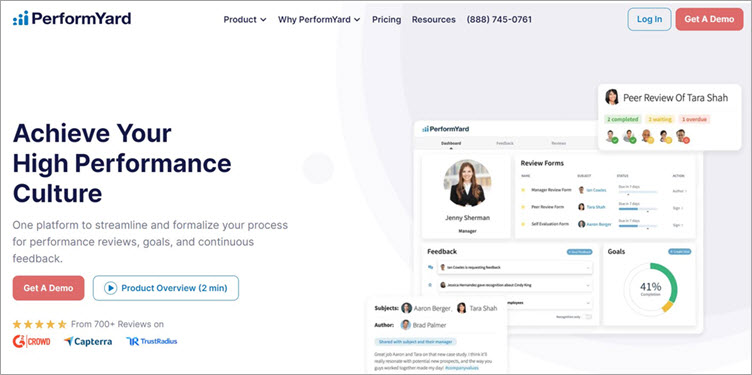Click the first reviewer avatar with green check

coord(611,136)
